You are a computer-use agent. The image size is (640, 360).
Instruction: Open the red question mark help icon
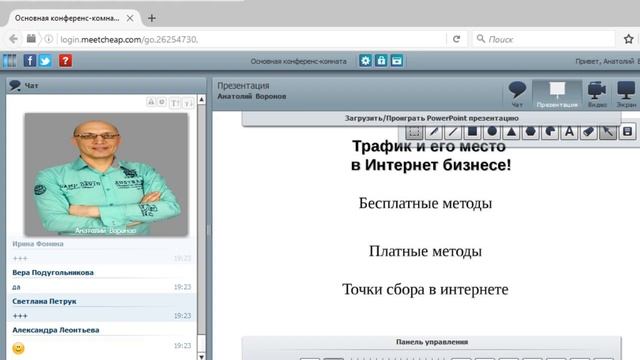click(x=65, y=61)
